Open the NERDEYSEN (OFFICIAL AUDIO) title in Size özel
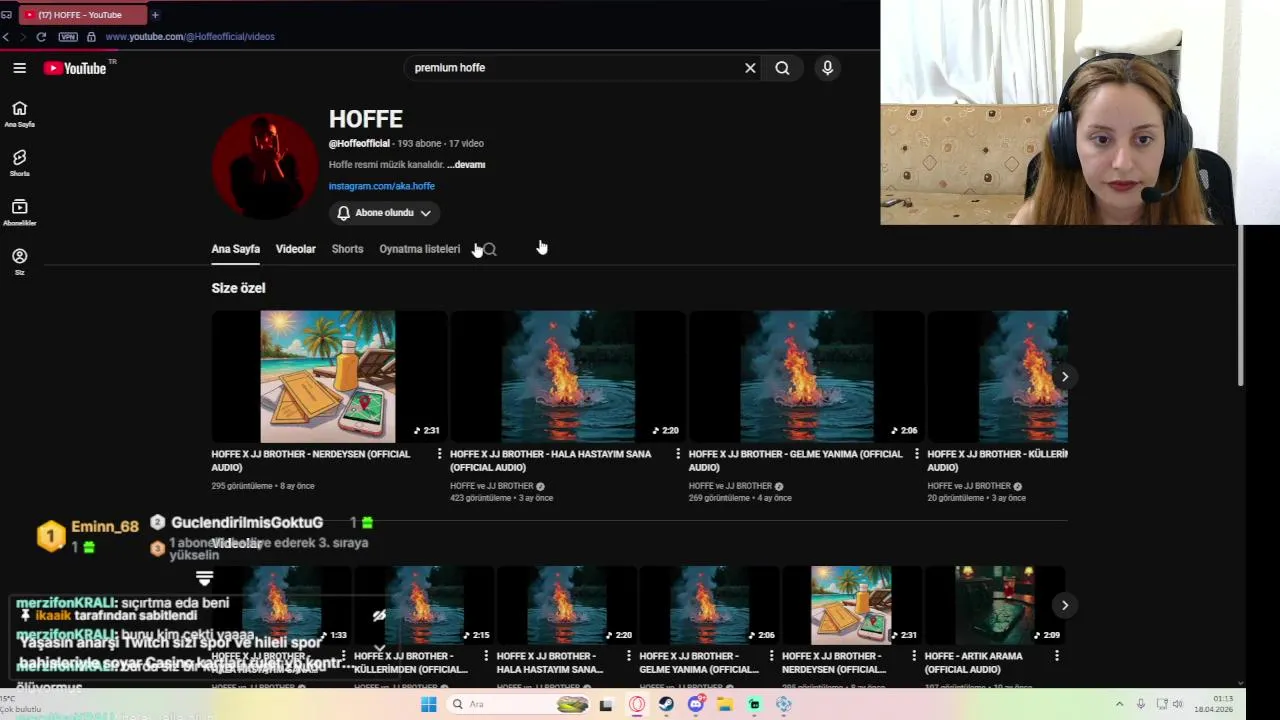Viewport: 1280px width, 720px height. 311,460
